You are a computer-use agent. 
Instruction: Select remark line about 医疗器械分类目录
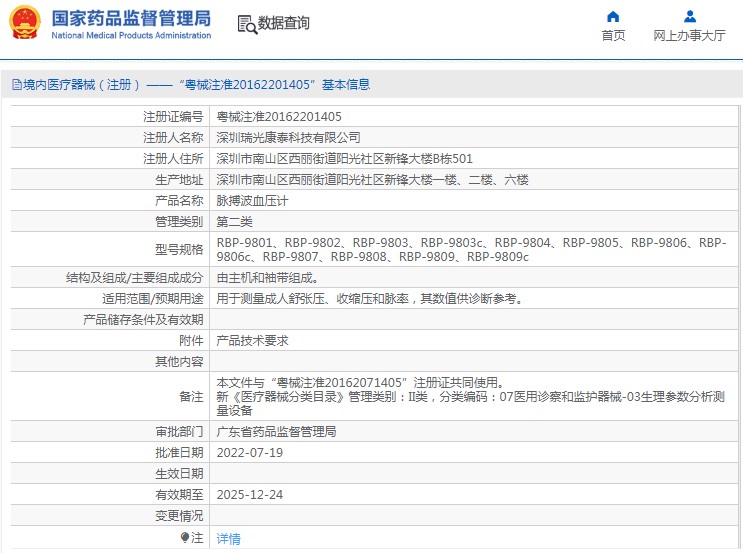coord(471,403)
